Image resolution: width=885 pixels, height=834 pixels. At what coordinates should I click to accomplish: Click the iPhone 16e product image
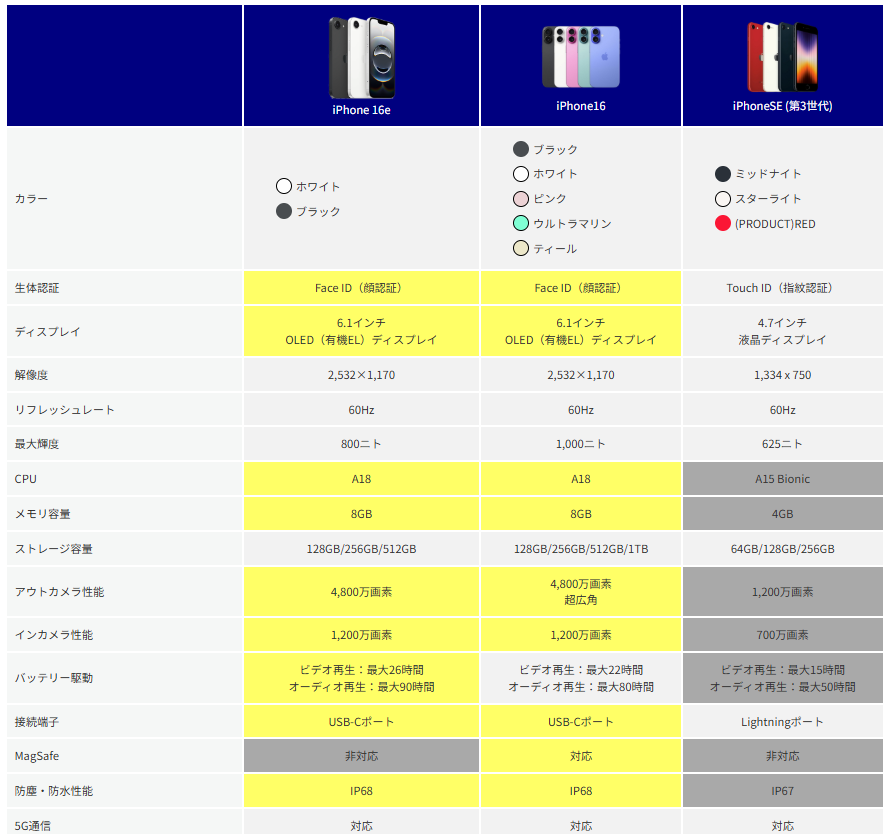[361, 57]
